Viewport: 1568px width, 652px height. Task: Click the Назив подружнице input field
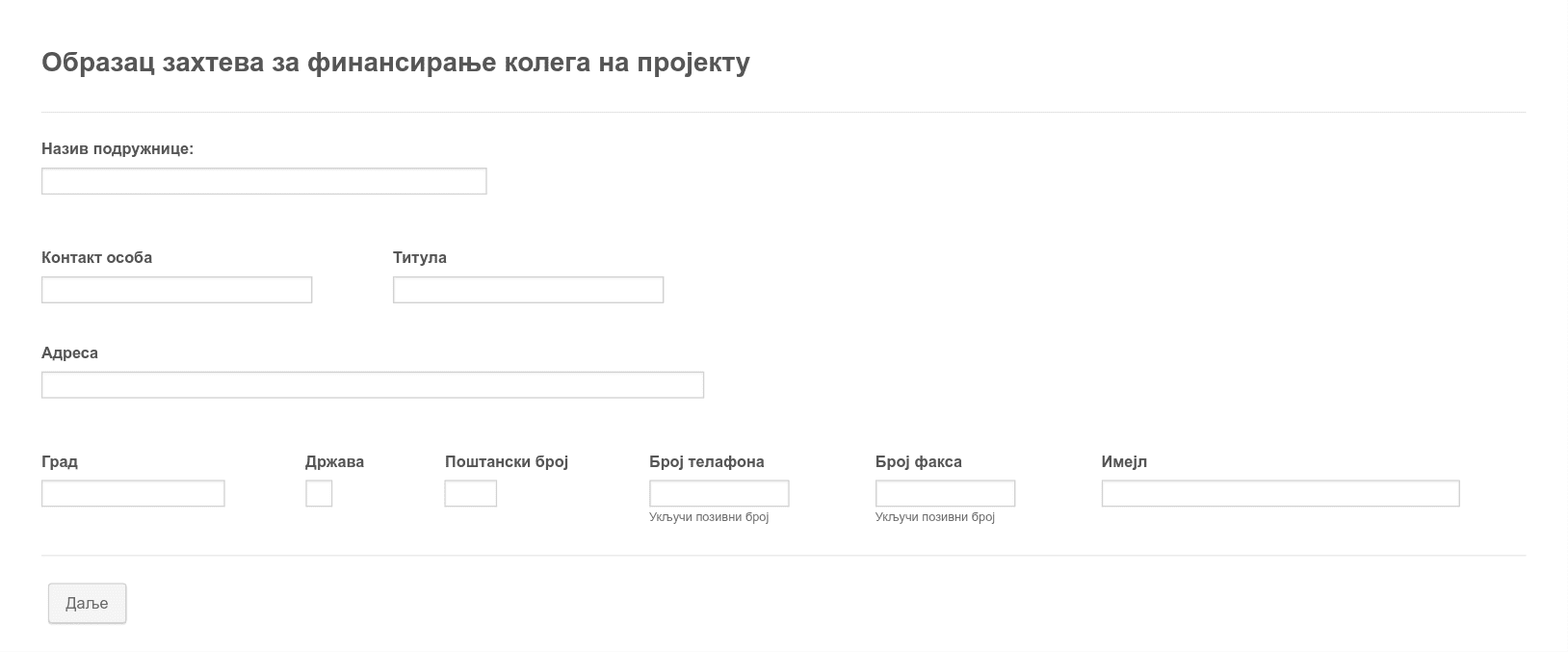pyautogui.click(x=264, y=181)
